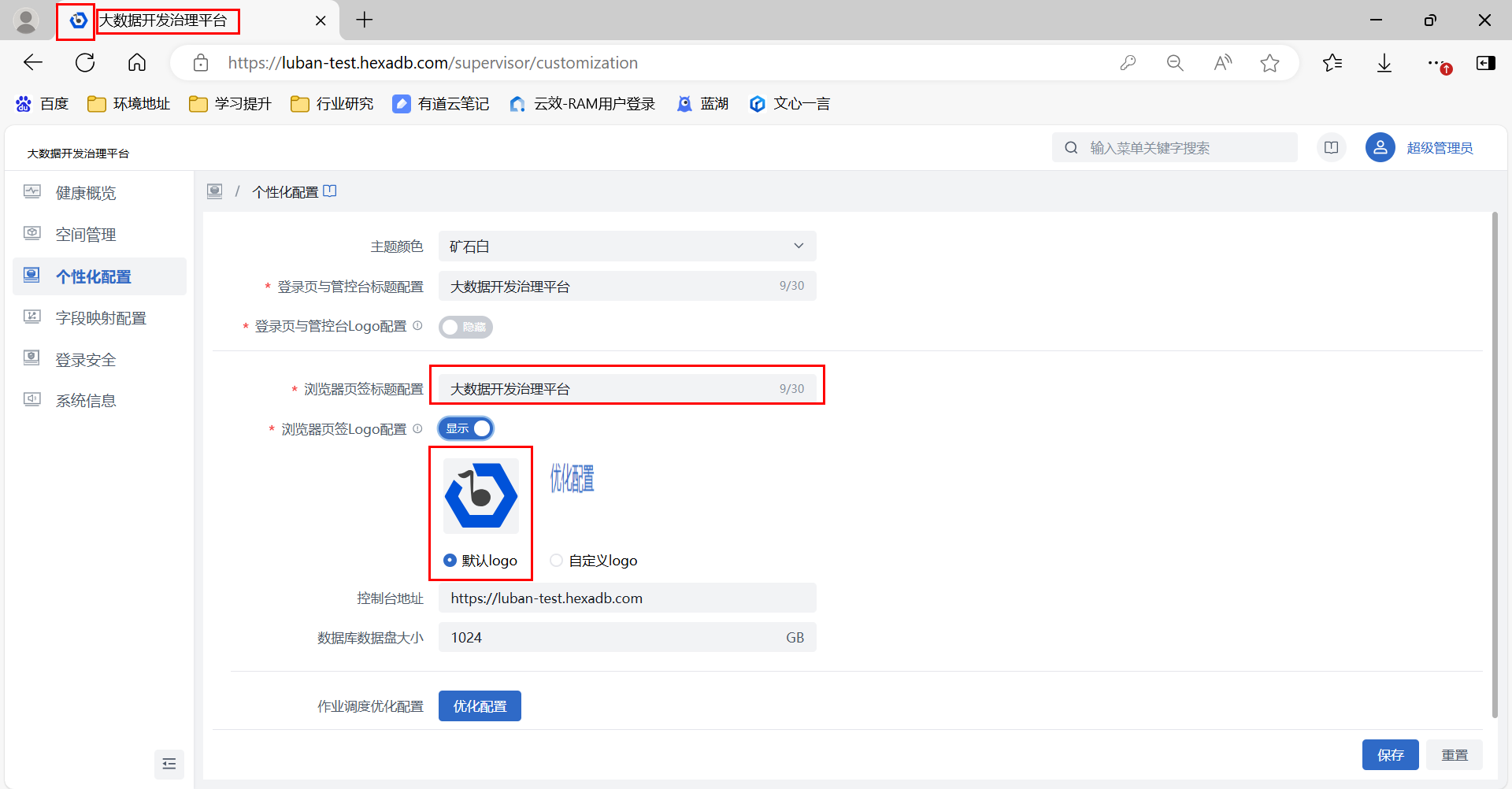Click the site lock icon
The width and height of the screenshot is (1512, 789).
[x=201, y=63]
